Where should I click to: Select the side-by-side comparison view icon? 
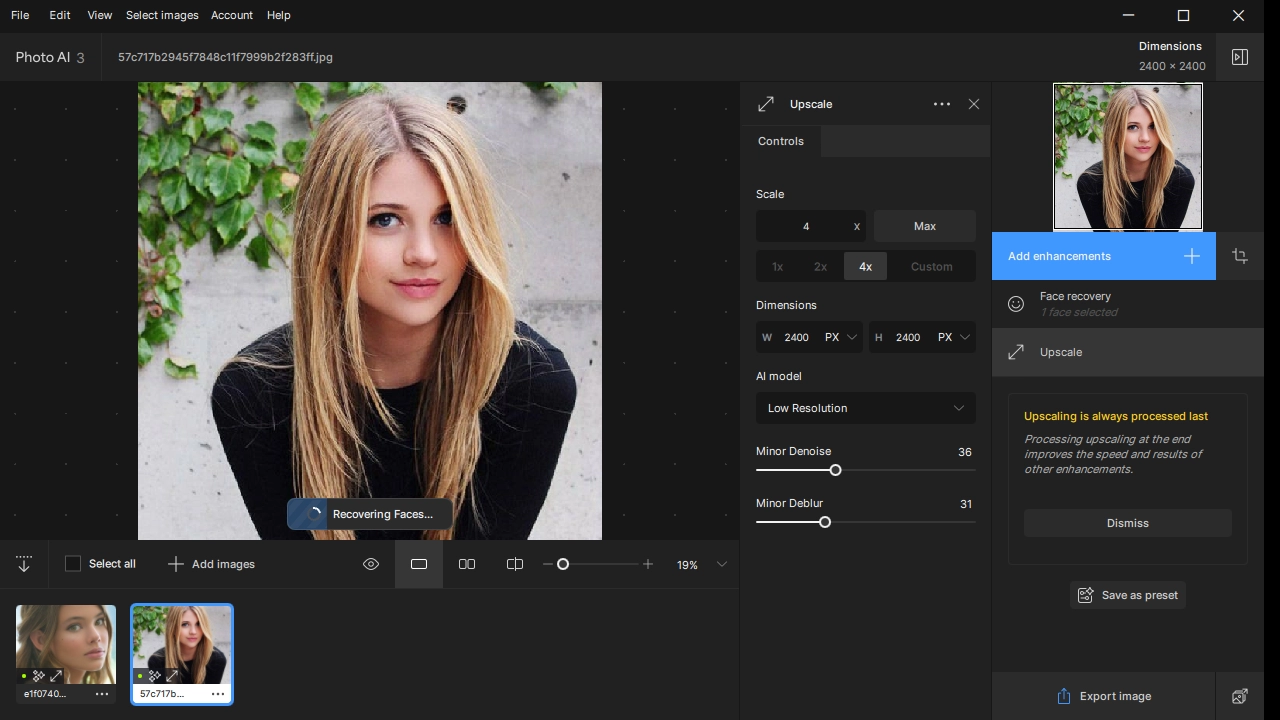coord(467,564)
